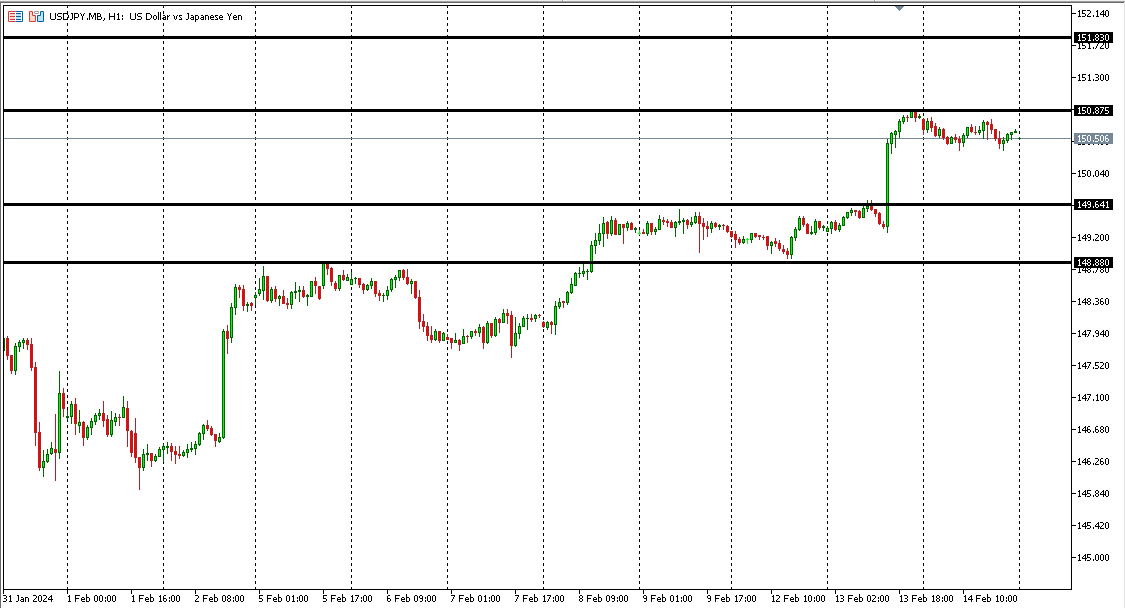Select the lowest thick horizontal line
The width and height of the screenshot is (1125, 608).
500,263
